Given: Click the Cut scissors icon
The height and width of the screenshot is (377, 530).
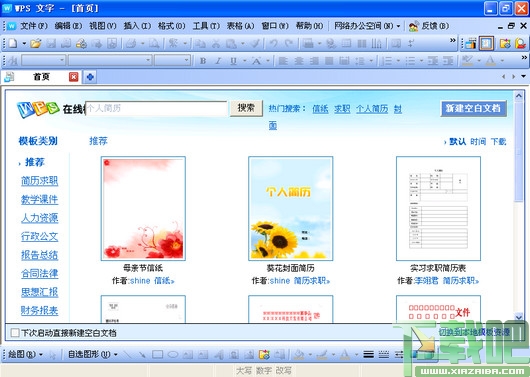Looking at the screenshot, I should (x=216, y=43).
